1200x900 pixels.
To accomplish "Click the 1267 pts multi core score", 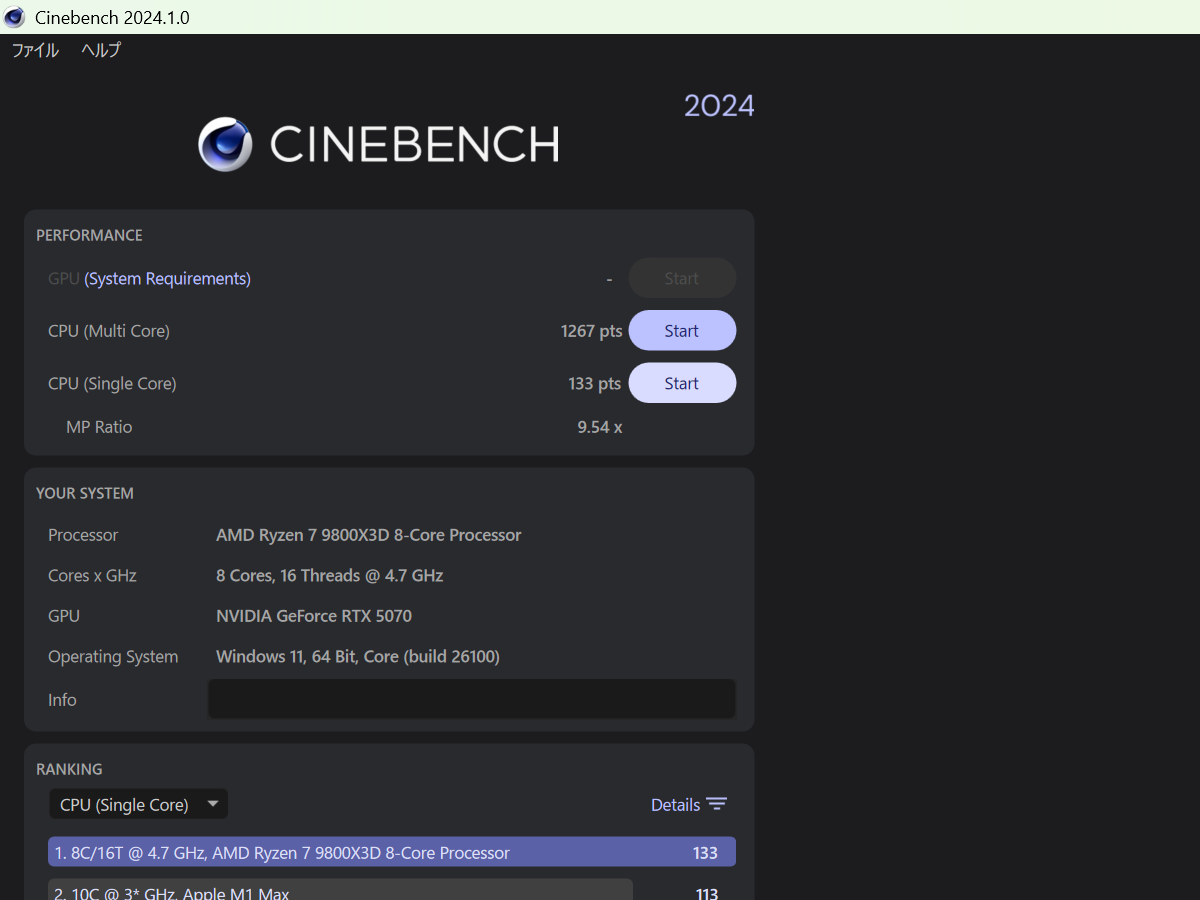I will (591, 331).
